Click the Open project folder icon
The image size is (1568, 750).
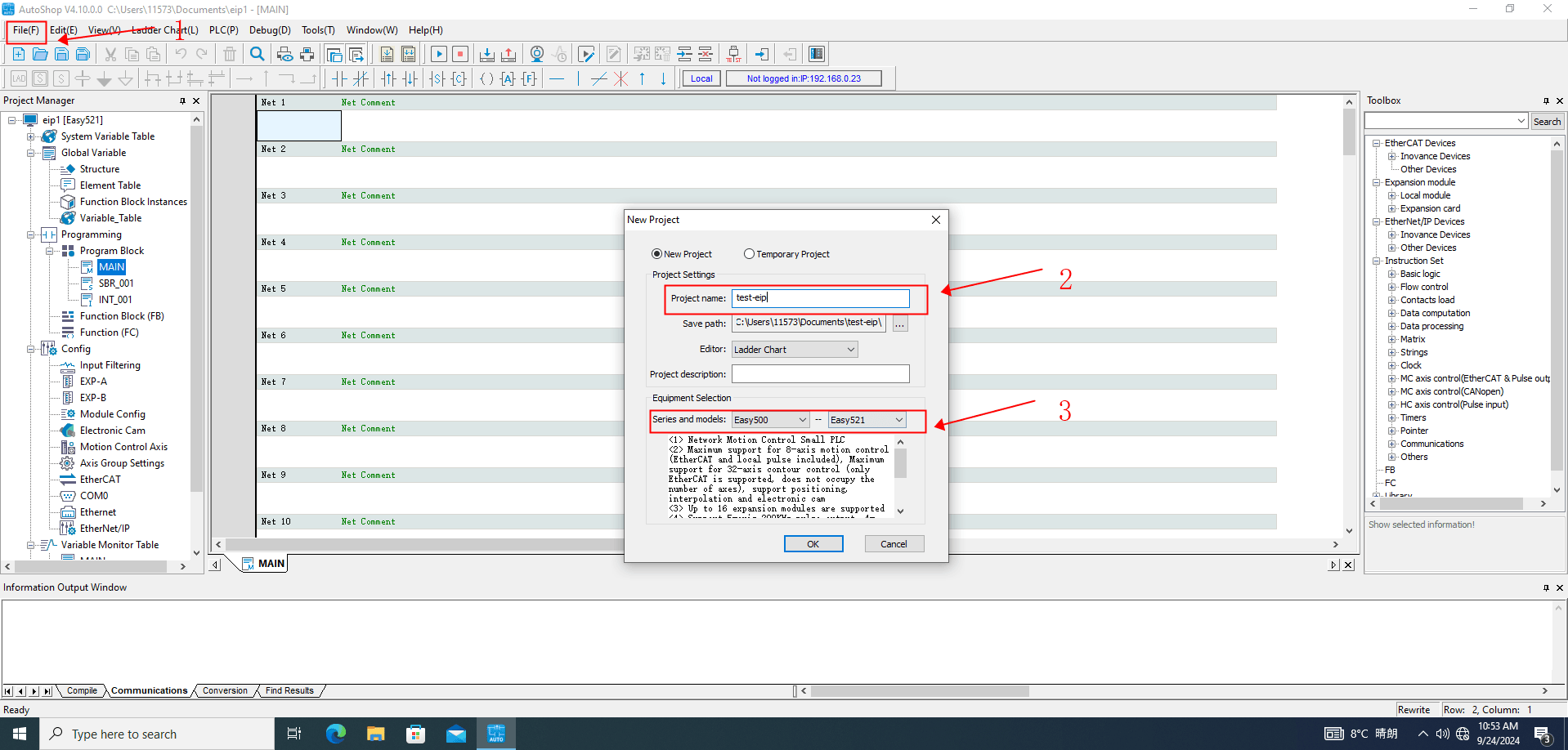[39, 54]
